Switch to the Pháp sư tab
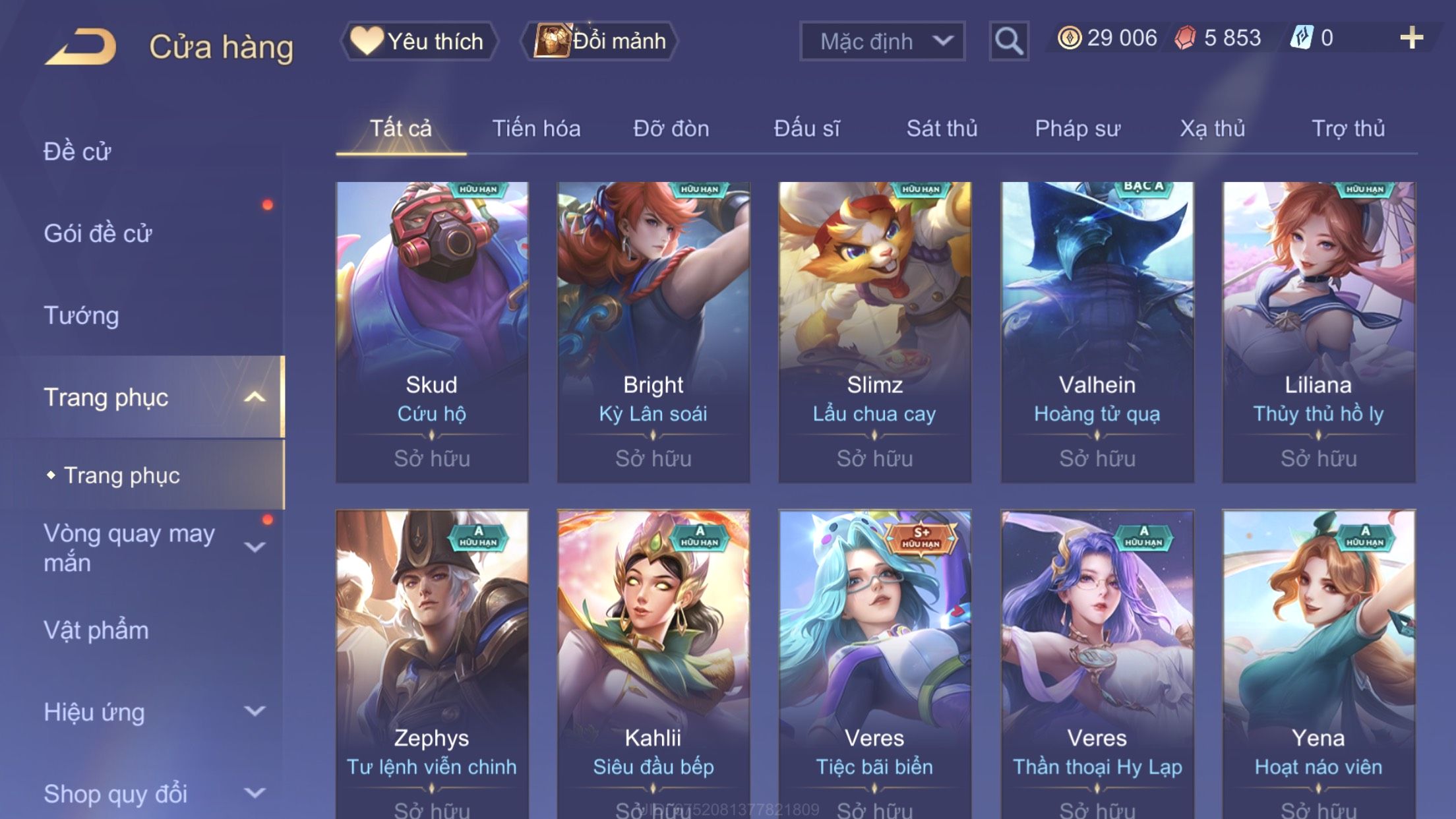 pyautogui.click(x=1077, y=128)
